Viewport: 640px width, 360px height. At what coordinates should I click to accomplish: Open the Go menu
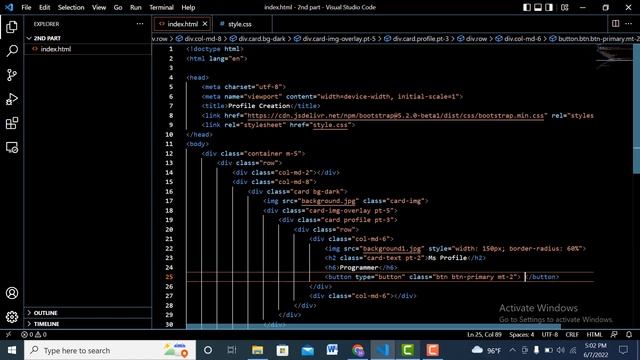pyautogui.click(x=118, y=7)
